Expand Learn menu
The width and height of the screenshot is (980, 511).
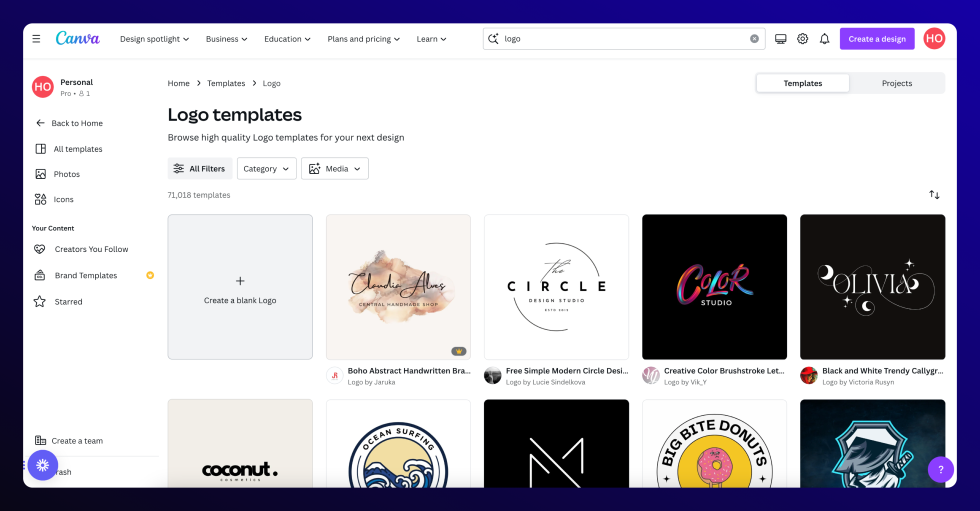(x=431, y=39)
